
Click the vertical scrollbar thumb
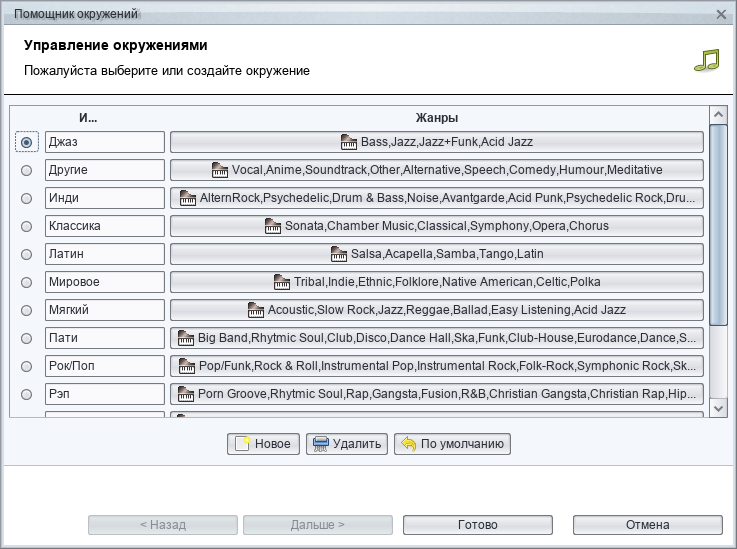(x=718, y=225)
